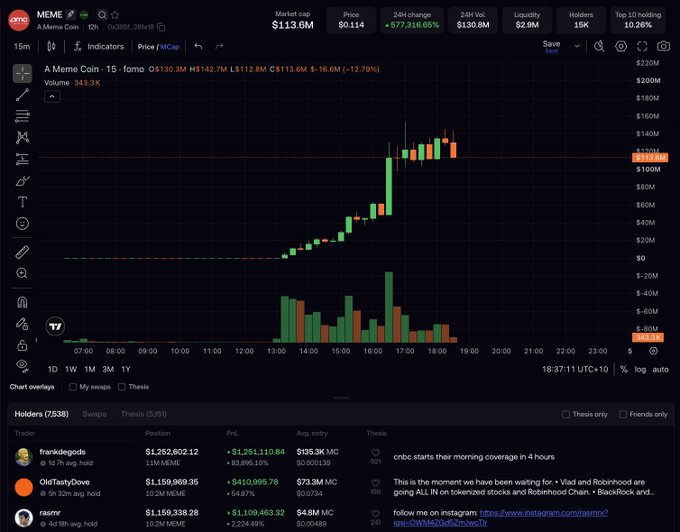680x532 pixels.
Task: Like OldTastyDove thesis heart icon
Action: pyautogui.click(x=376, y=483)
